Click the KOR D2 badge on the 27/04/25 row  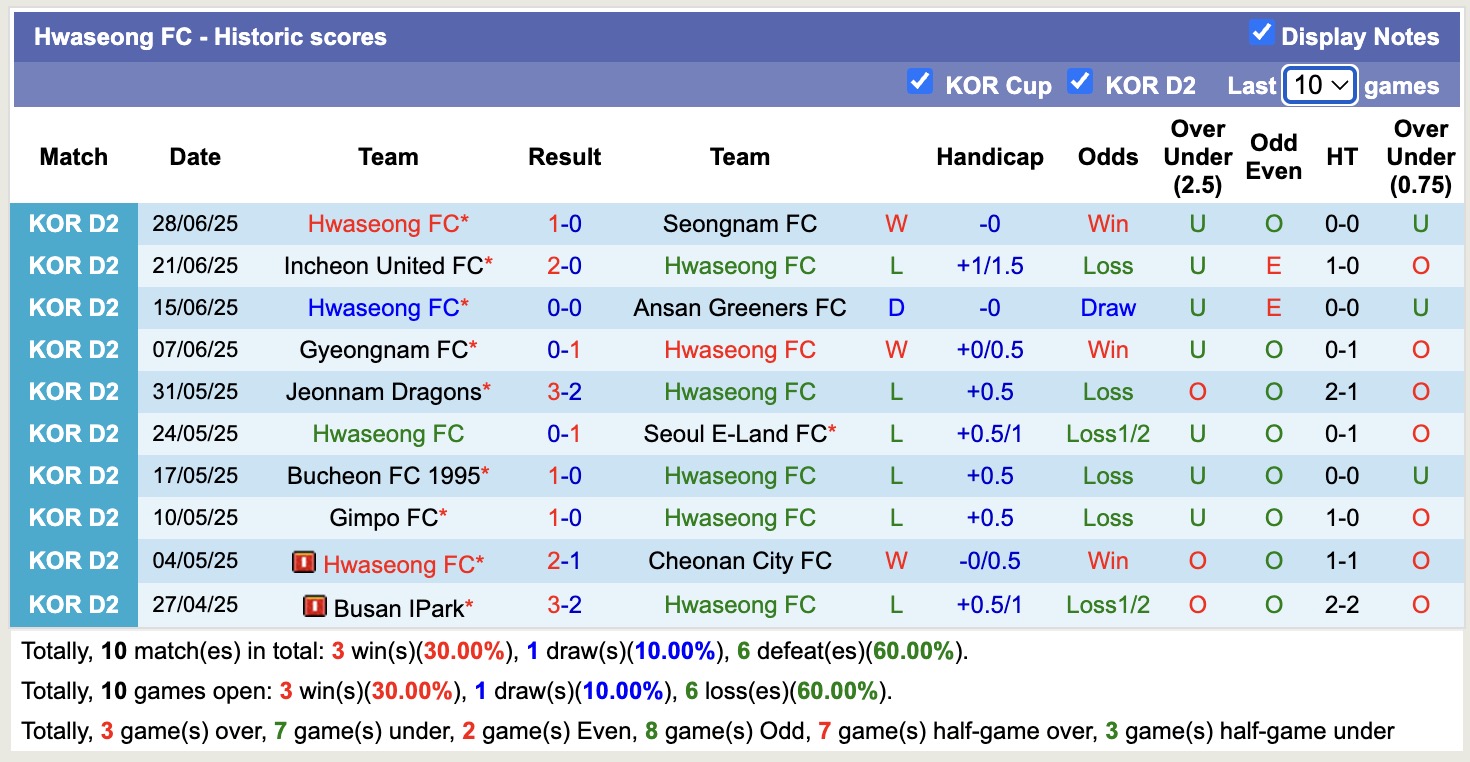(x=74, y=602)
